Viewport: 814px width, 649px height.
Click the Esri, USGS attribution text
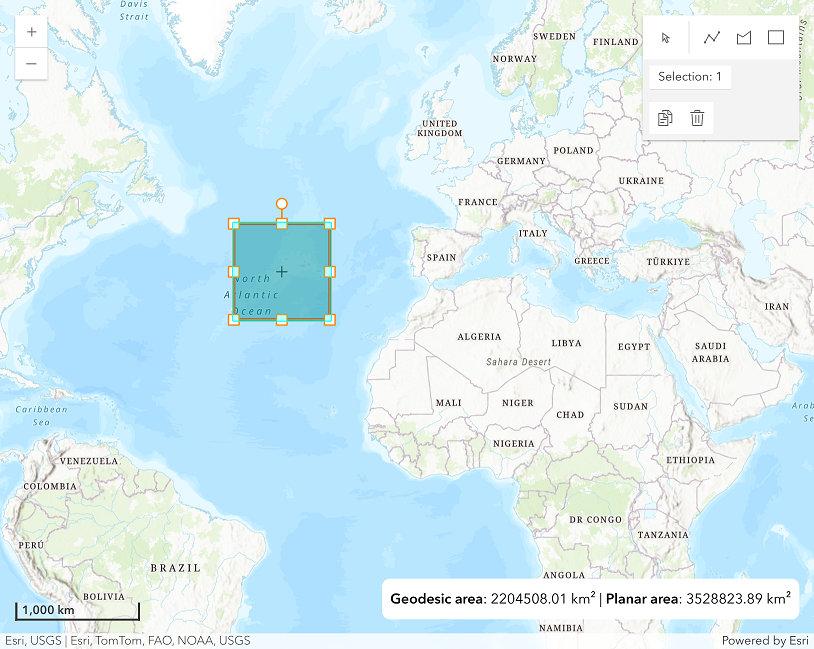point(33,641)
